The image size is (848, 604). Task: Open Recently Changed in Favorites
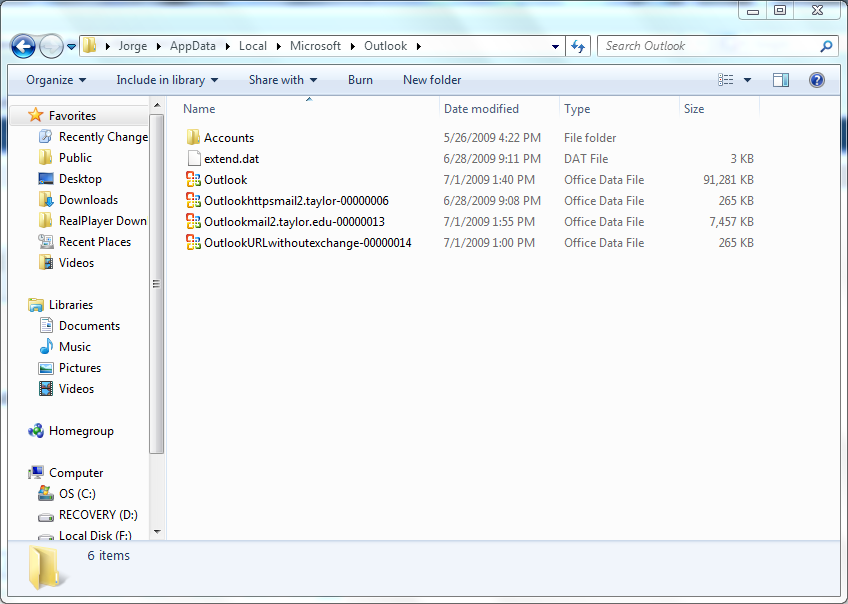tap(103, 137)
